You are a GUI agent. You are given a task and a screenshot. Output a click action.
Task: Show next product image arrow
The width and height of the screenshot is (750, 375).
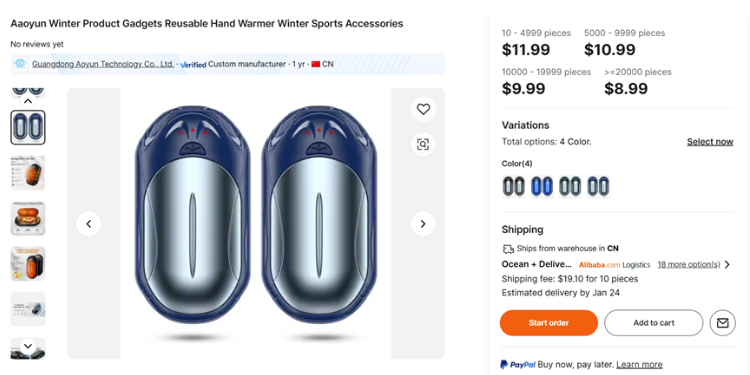point(423,224)
